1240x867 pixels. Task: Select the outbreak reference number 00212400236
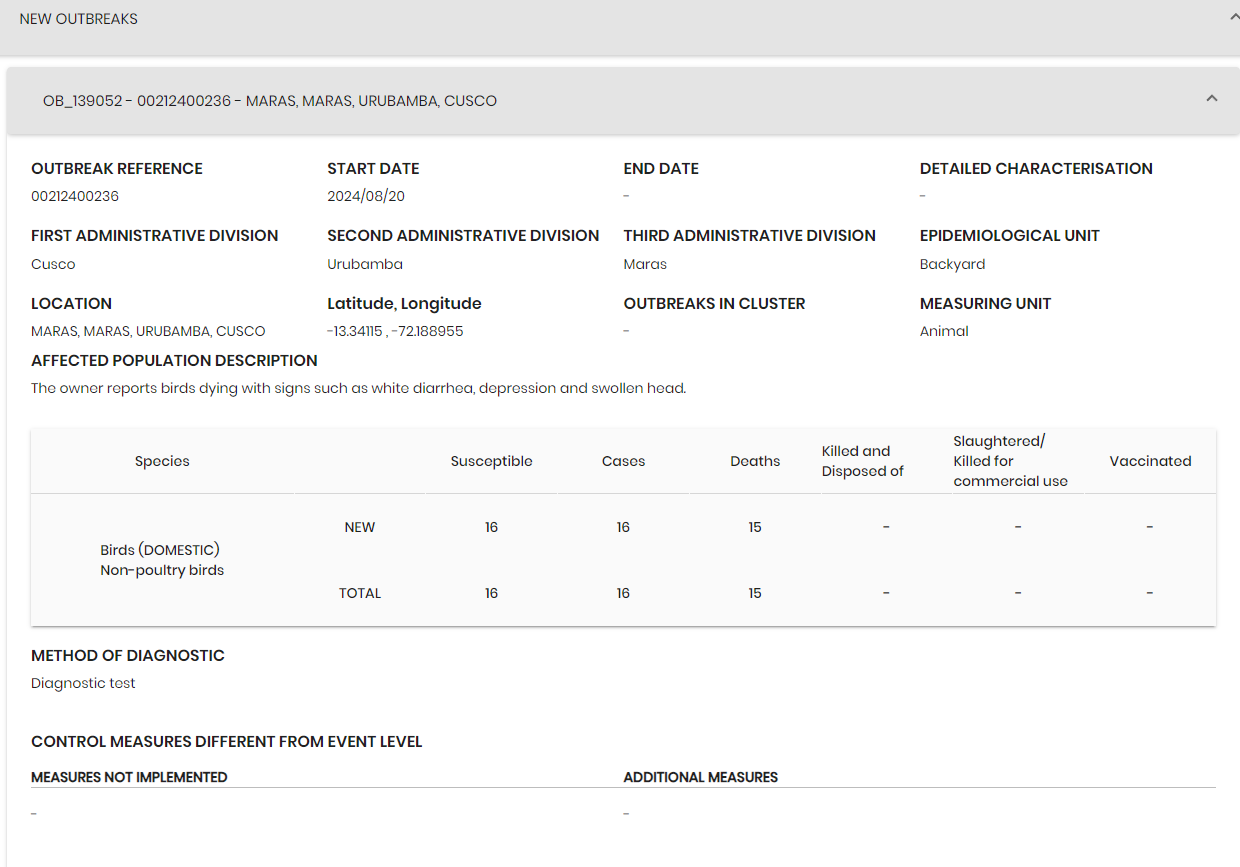75,196
